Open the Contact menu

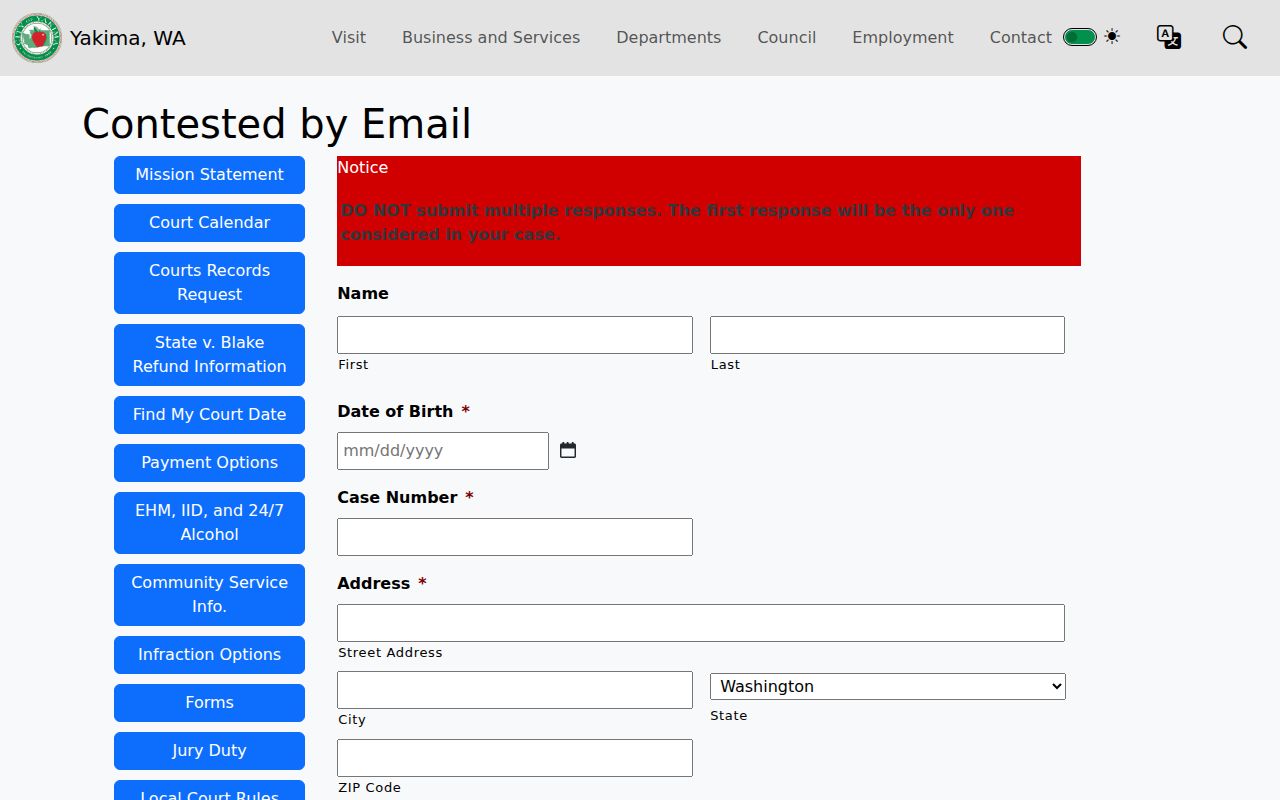1021,37
